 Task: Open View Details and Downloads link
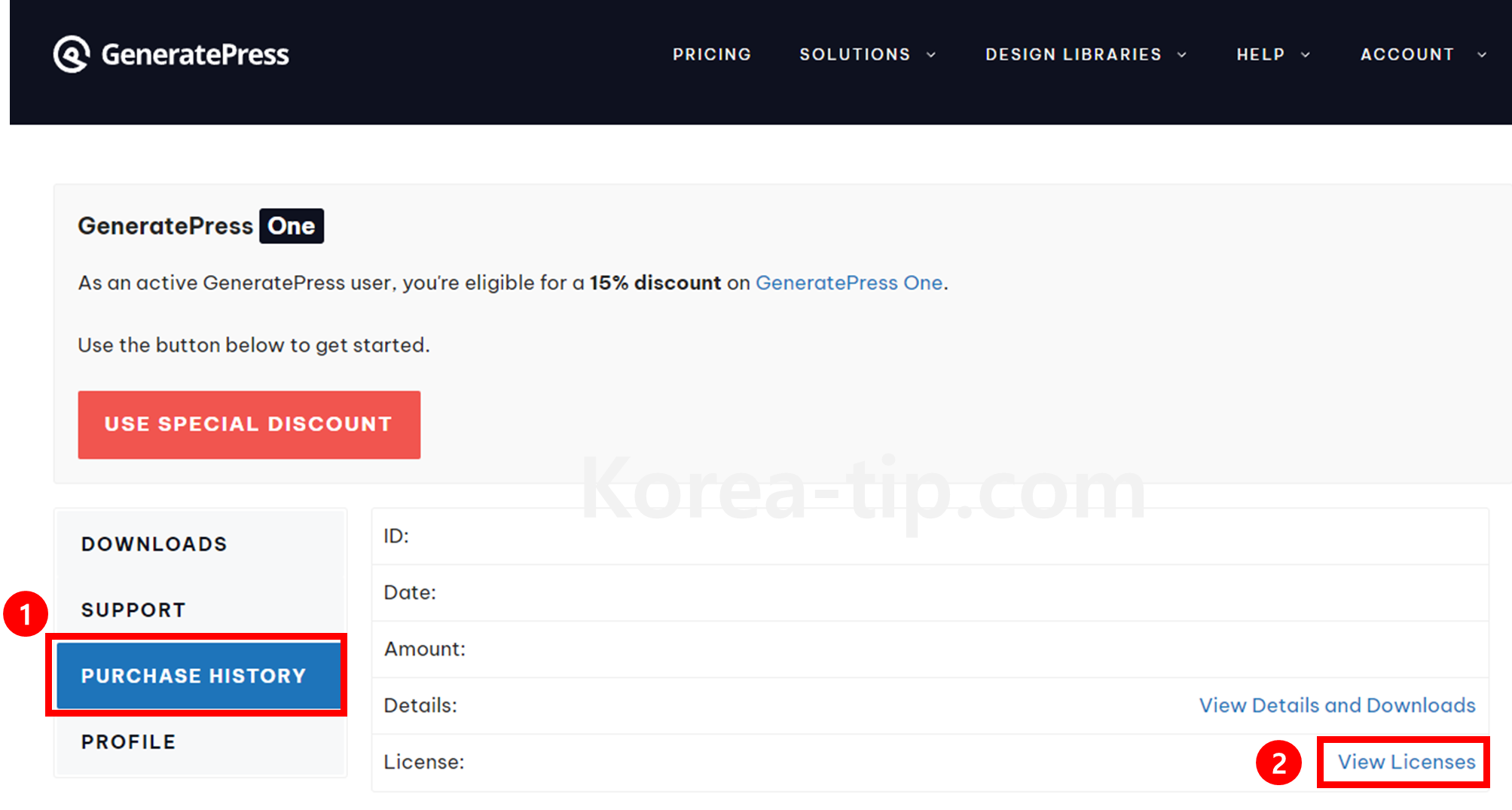point(1337,705)
